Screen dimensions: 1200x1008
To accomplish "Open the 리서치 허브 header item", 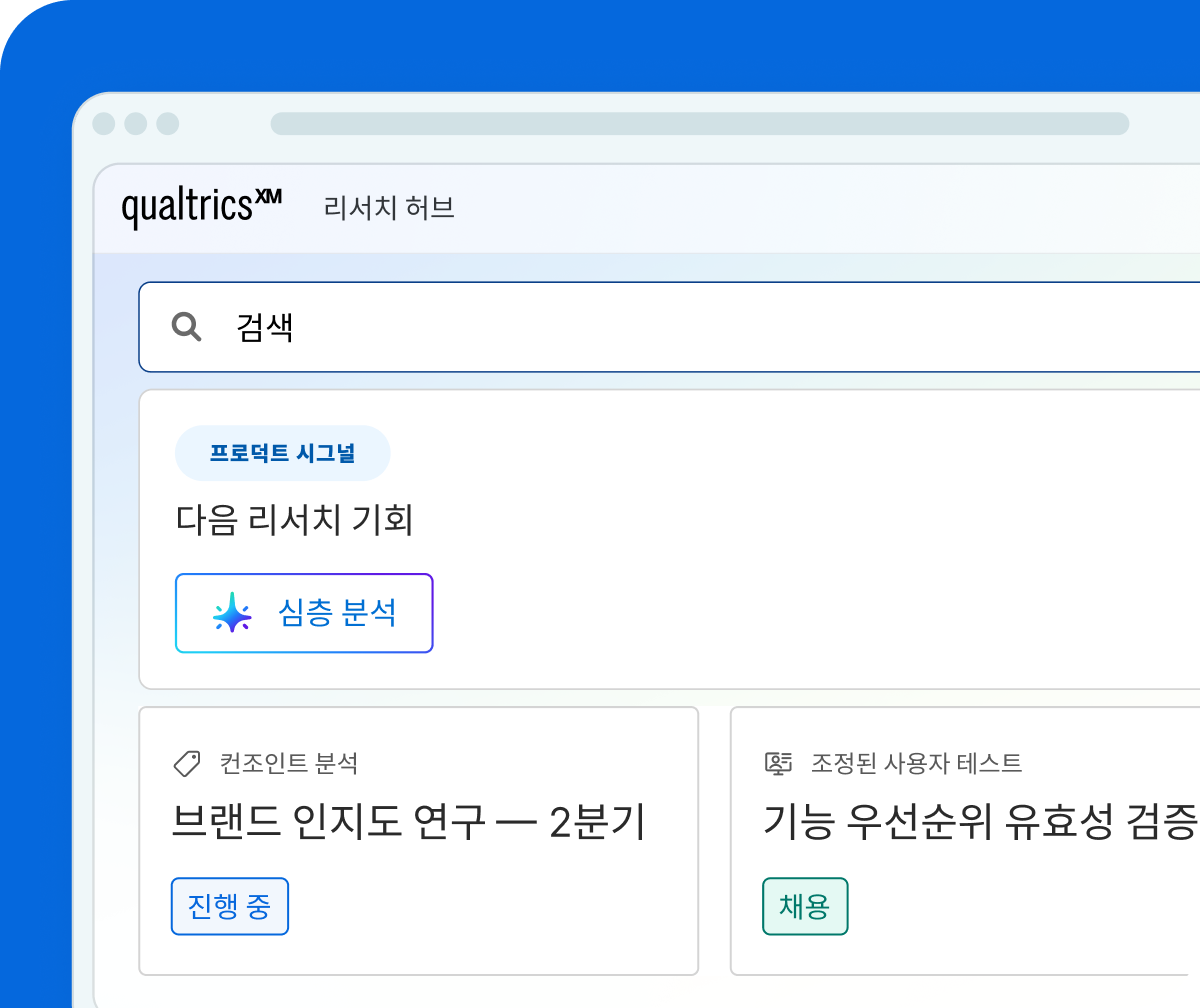I will click(389, 208).
